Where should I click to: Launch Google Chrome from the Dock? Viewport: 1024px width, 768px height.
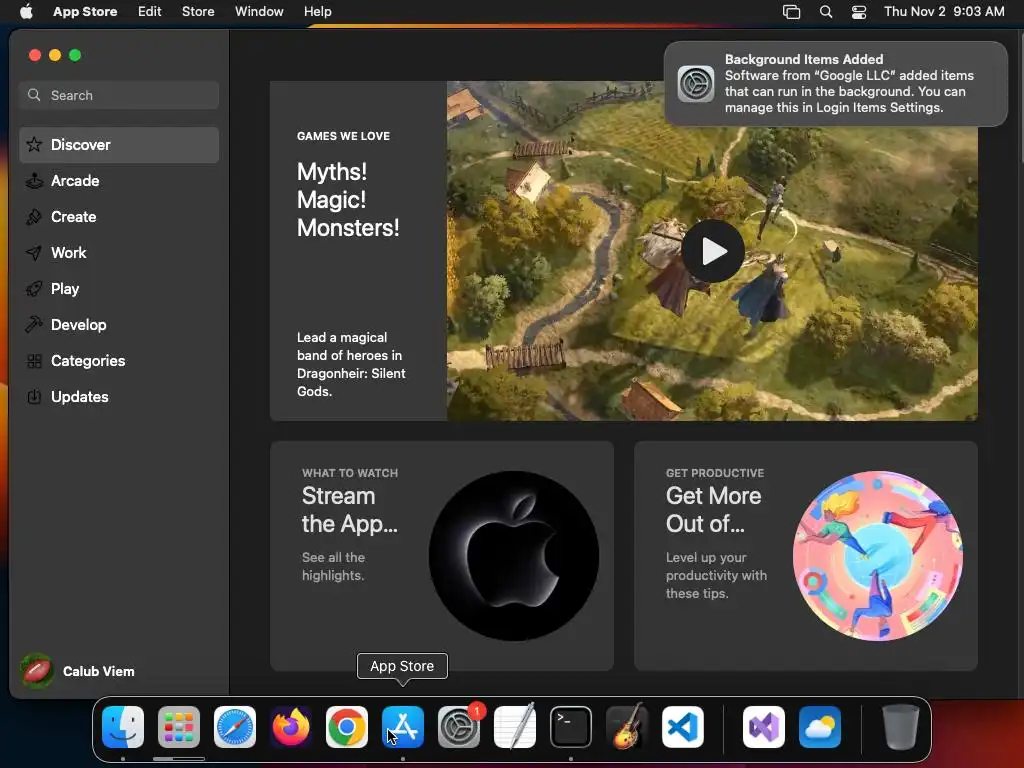347,727
